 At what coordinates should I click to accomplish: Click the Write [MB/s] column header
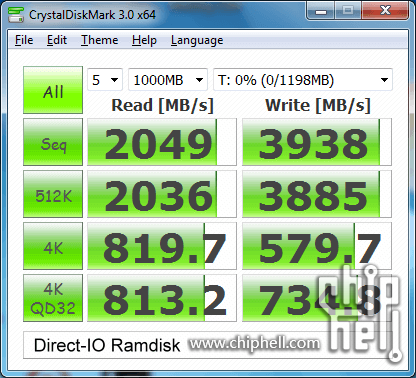coord(318,105)
